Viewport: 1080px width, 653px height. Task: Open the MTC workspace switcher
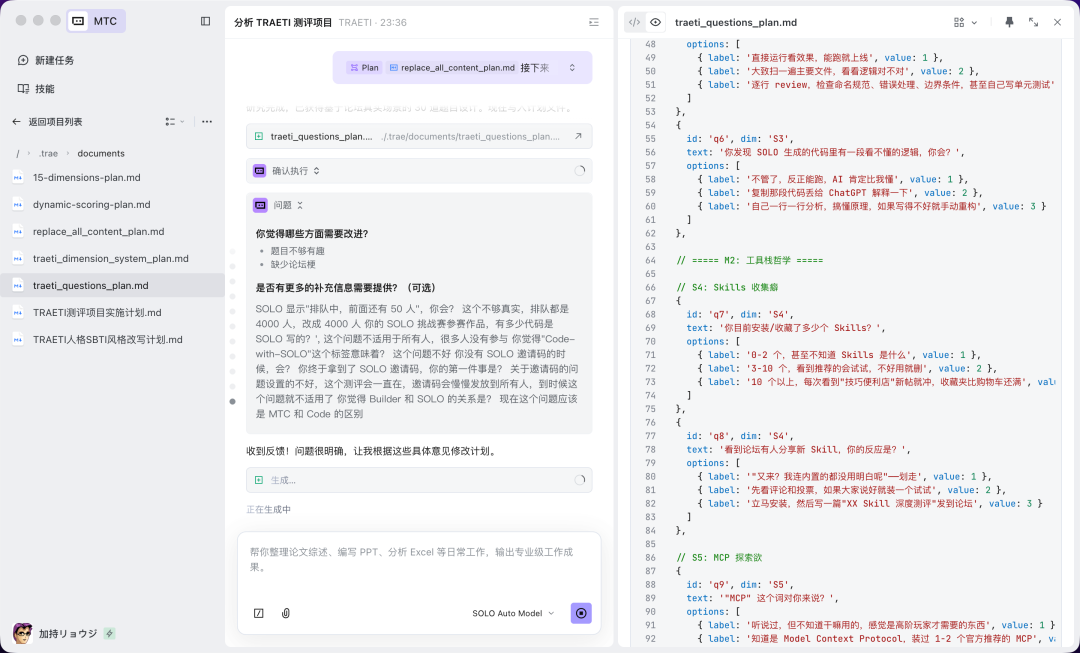tap(95, 20)
